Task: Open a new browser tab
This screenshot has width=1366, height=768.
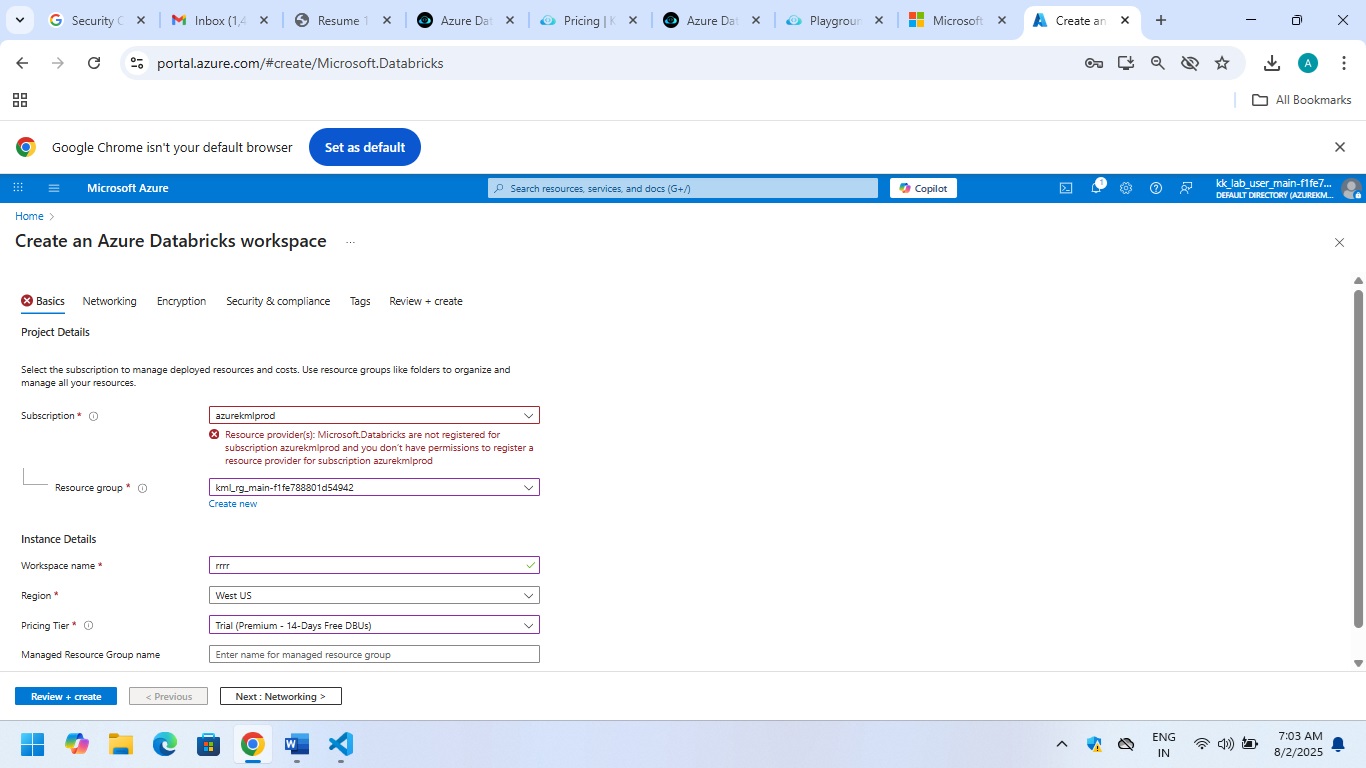Action: click(1160, 20)
